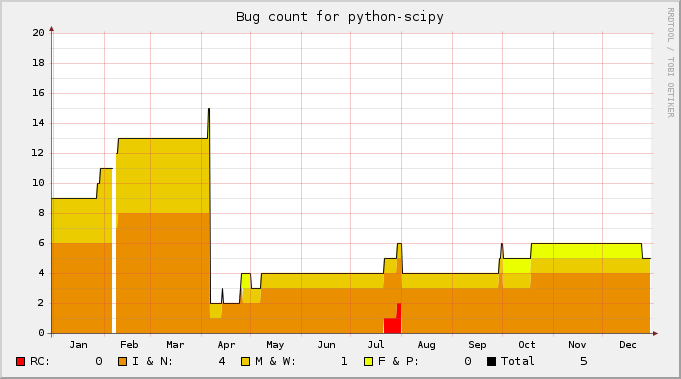Image resolution: width=681 pixels, height=379 pixels.
Task: Click the orange I & N legend swatch
Action: pyautogui.click(x=122, y=361)
